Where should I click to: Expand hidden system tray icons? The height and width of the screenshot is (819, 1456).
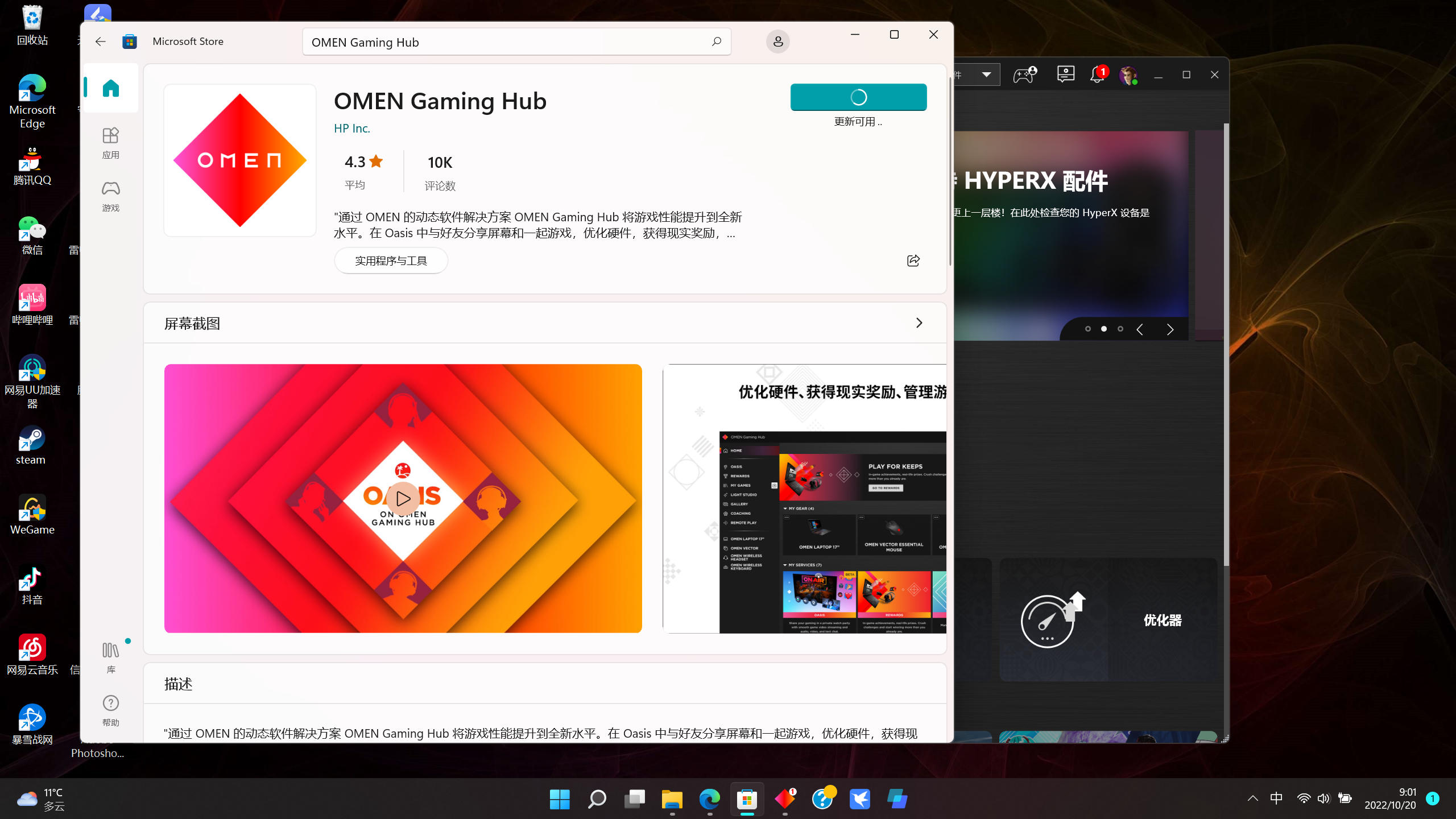[x=1253, y=799]
